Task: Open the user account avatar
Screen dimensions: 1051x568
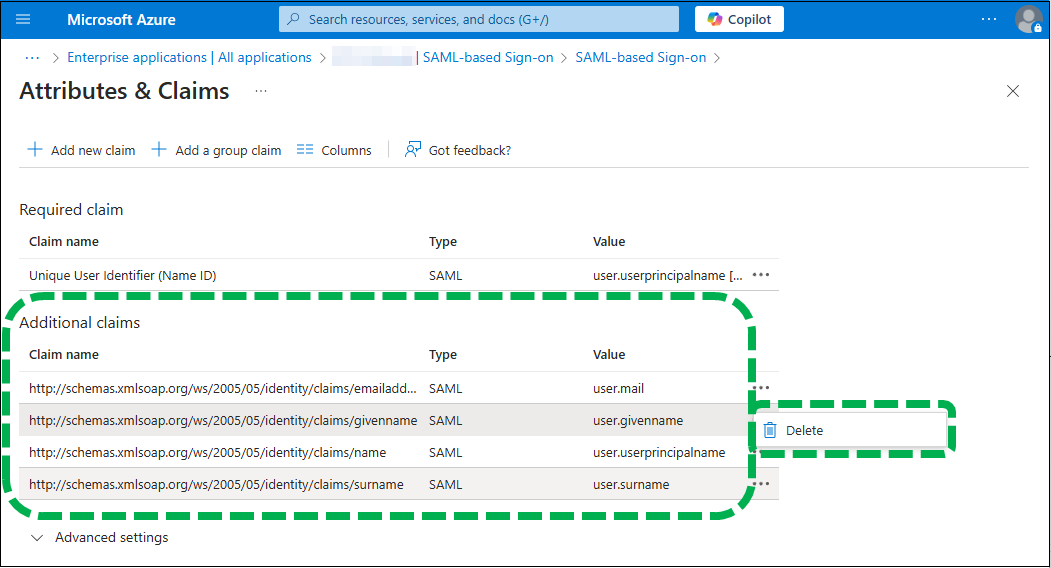Action: pos(1028,19)
